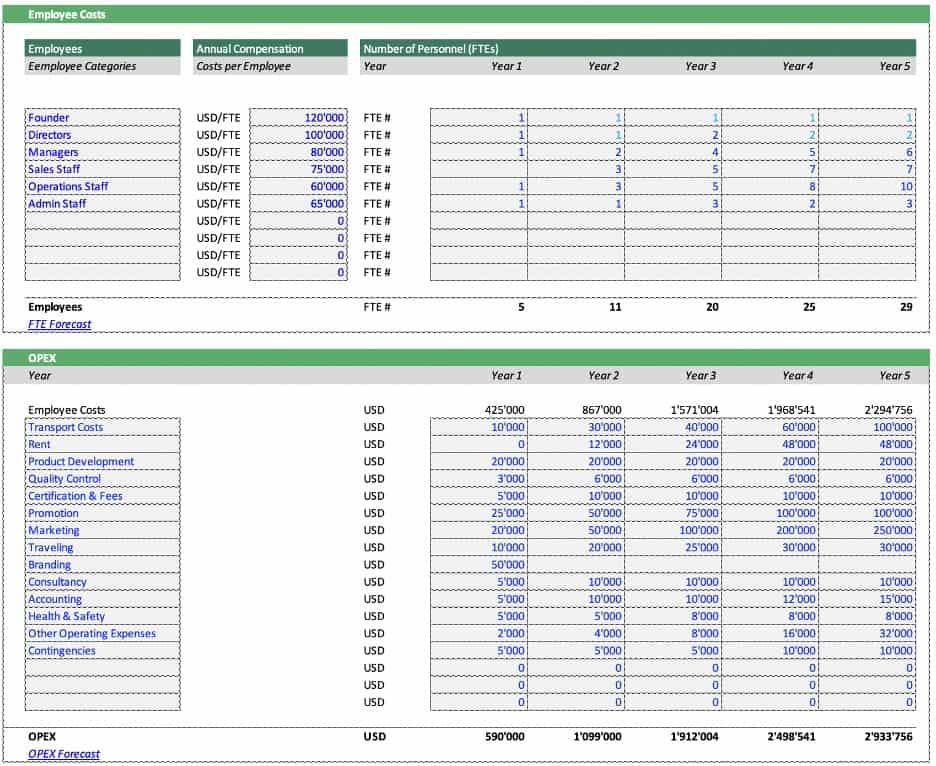The width and height of the screenshot is (936, 766).
Task: Edit Marketing Year 4 value 200'000
Action: point(769,530)
